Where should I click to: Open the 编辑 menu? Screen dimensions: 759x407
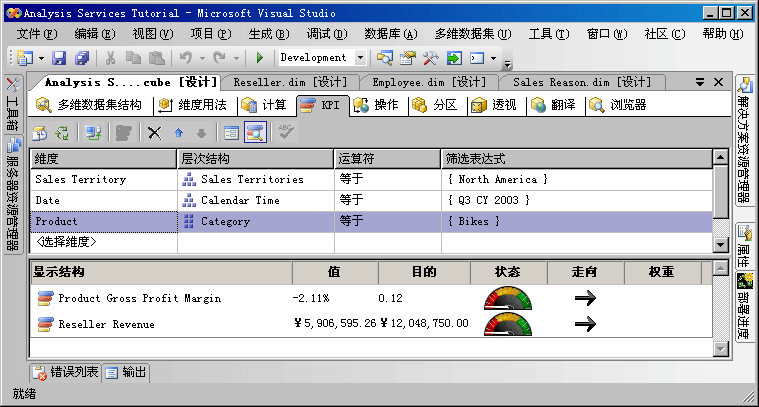[95, 34]
